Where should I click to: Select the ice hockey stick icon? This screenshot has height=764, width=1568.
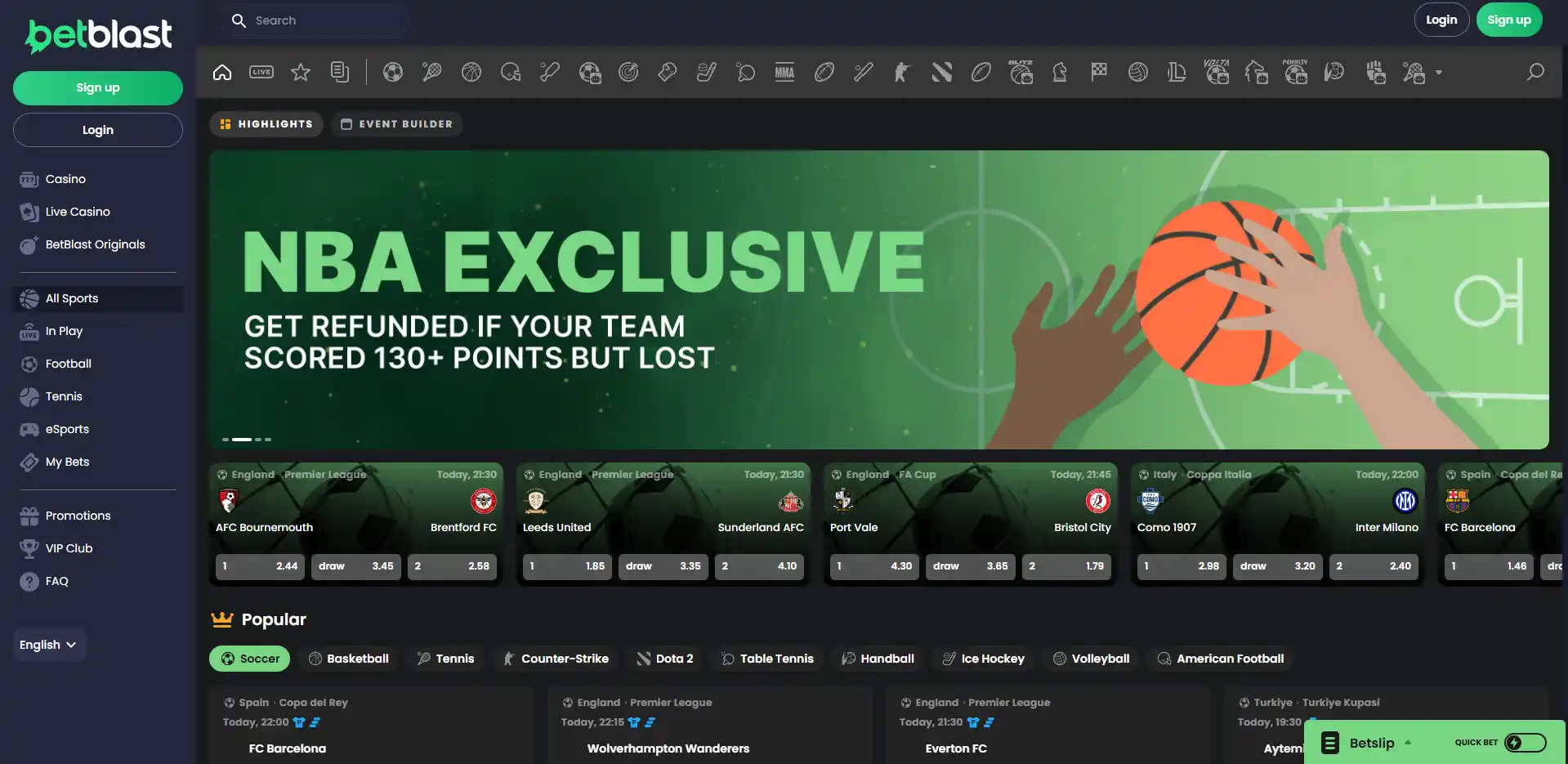[x=707, y=73]
